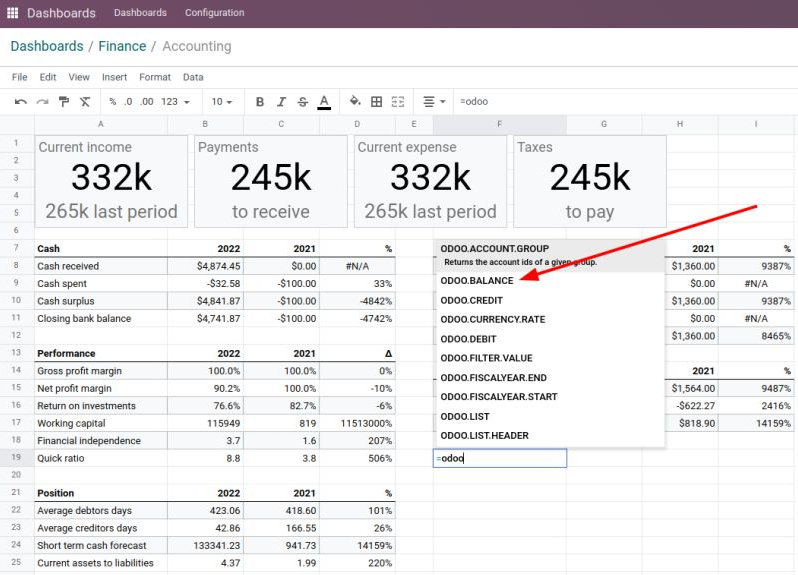The image size is (798, 575).
Task: Click the cell editor containing =odoo
Action: (x=500, y=458)
